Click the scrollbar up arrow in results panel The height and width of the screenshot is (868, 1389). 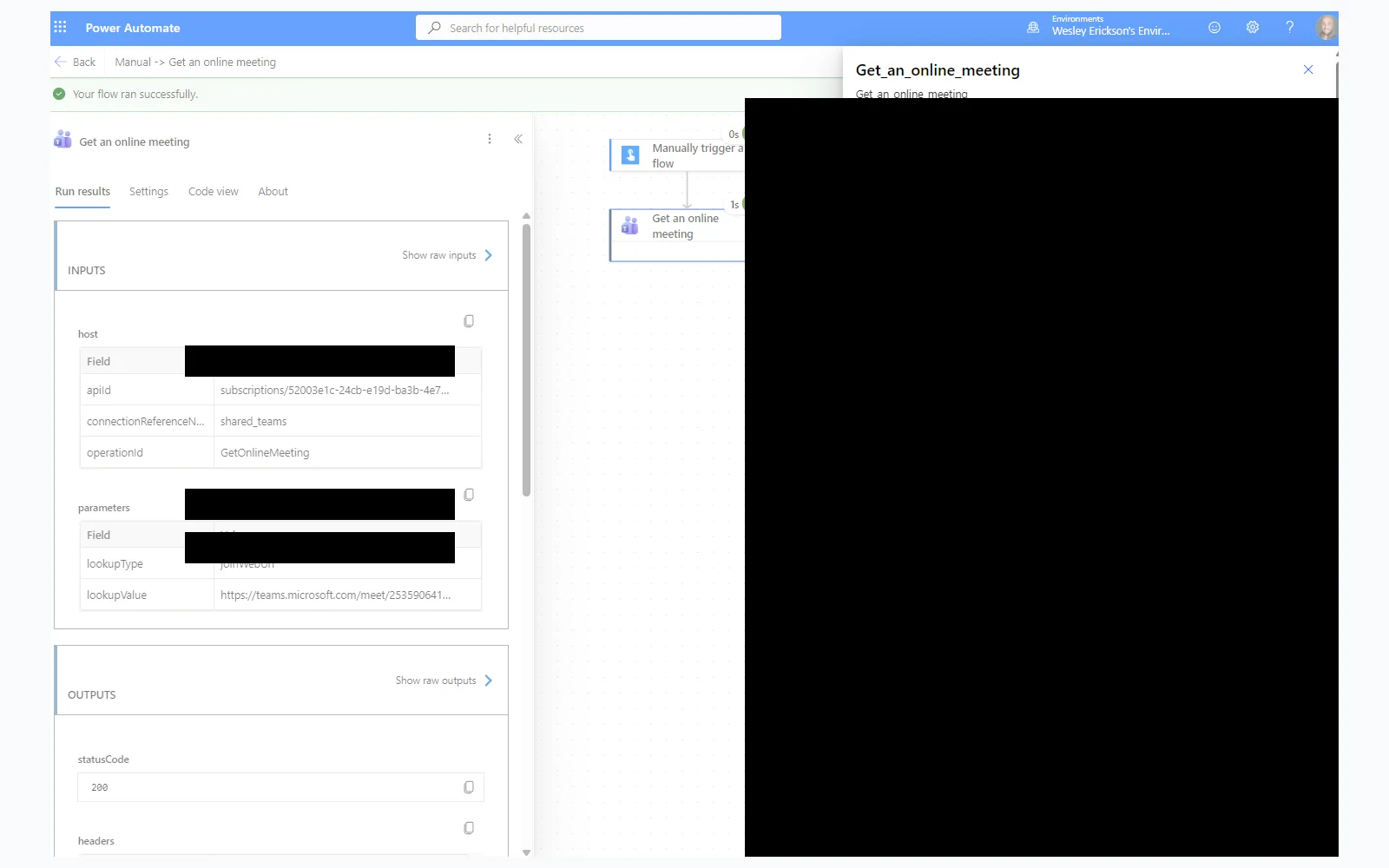point(526,216)
